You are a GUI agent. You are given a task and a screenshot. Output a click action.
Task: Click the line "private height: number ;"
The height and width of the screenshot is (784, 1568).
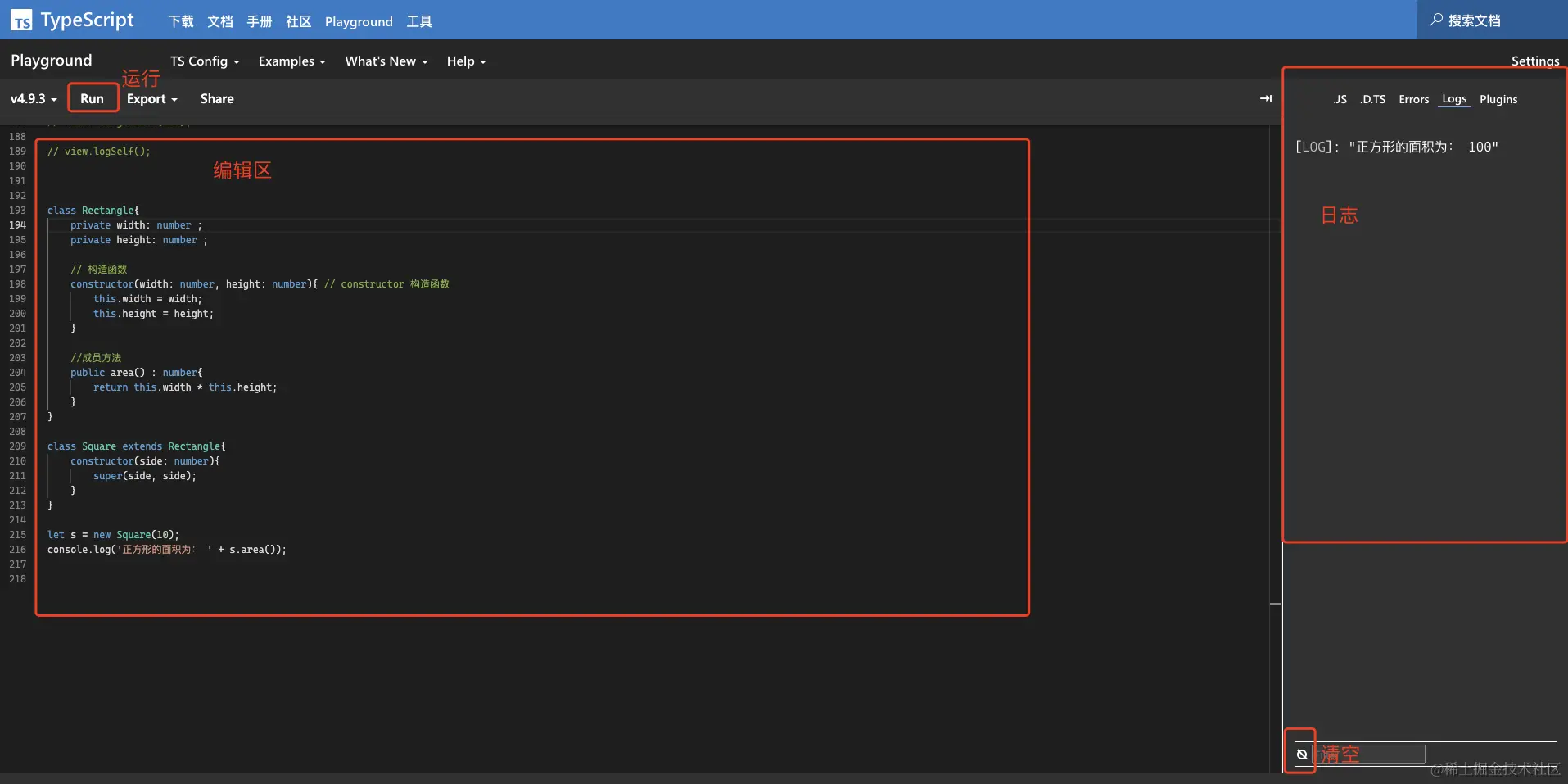click(139, 240)
